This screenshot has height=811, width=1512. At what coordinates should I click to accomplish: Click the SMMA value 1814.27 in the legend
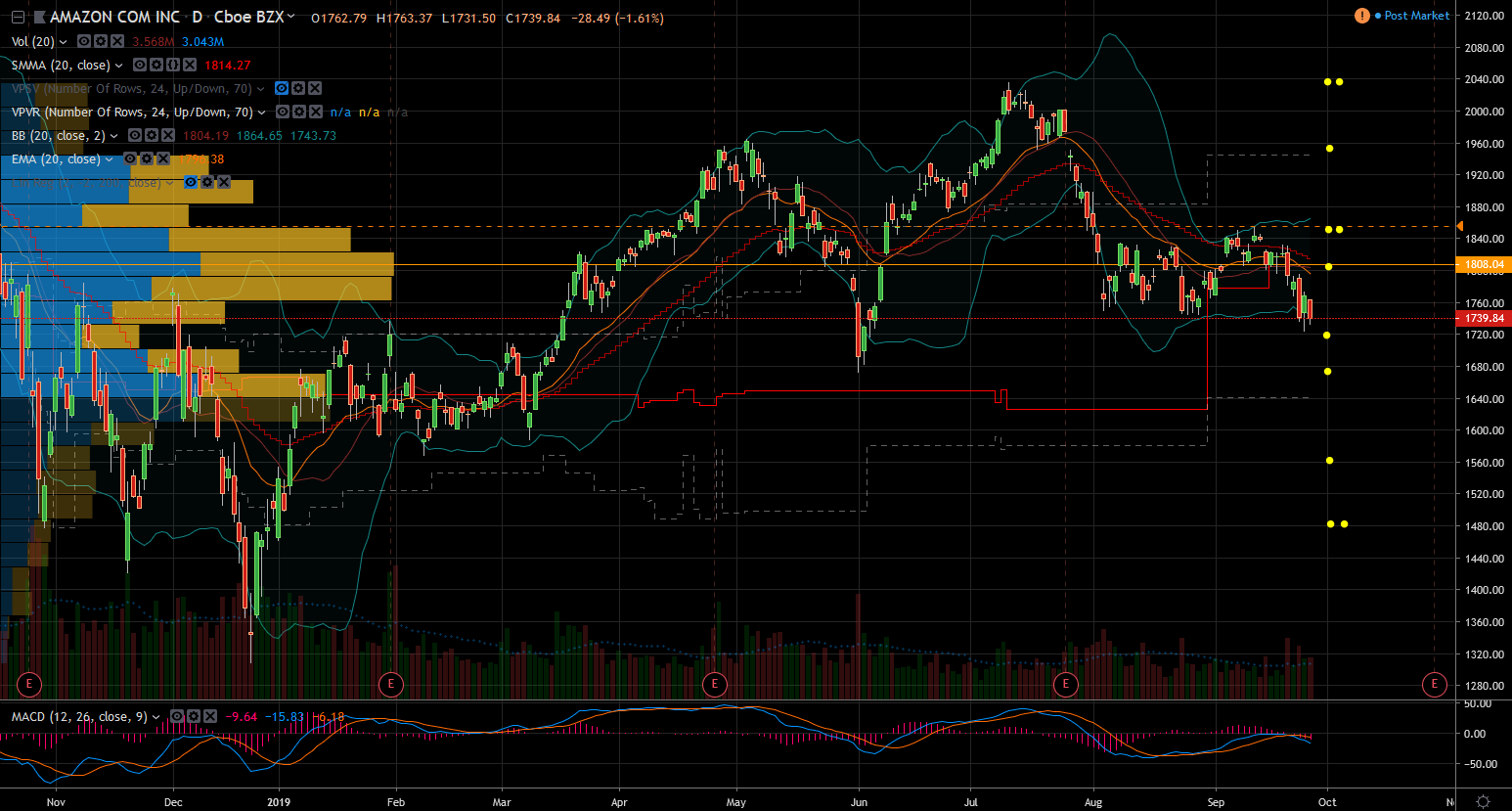pos(227,66)
